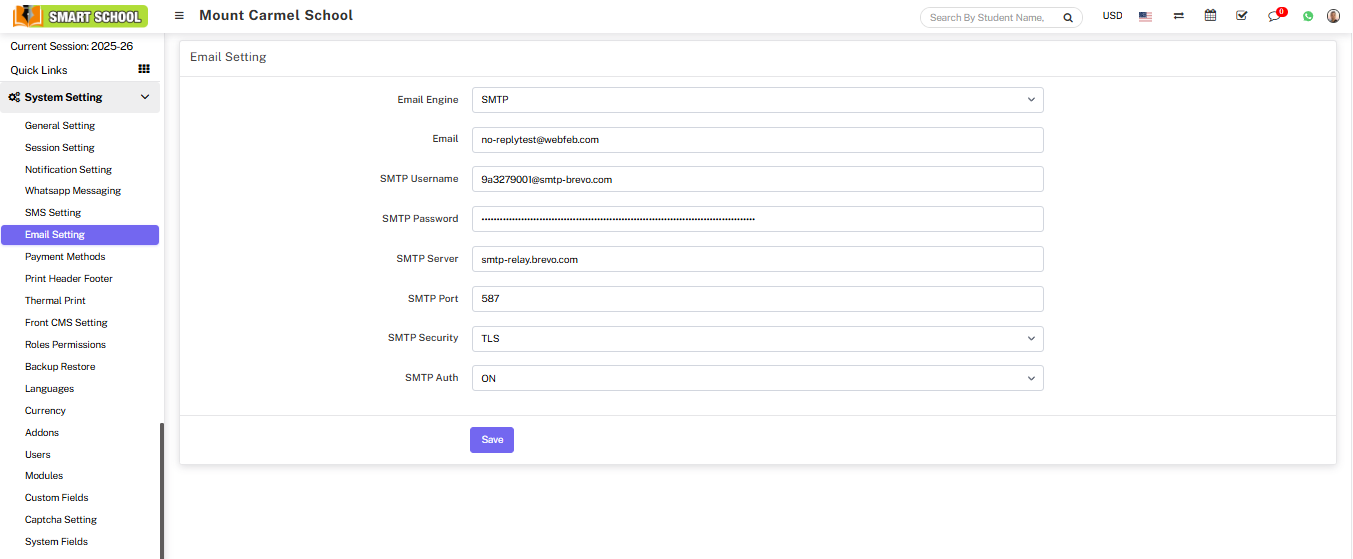Click the sidebar vertical scrollbar
The width and height of the screenshot is (1353, 559).
[162, 490]
